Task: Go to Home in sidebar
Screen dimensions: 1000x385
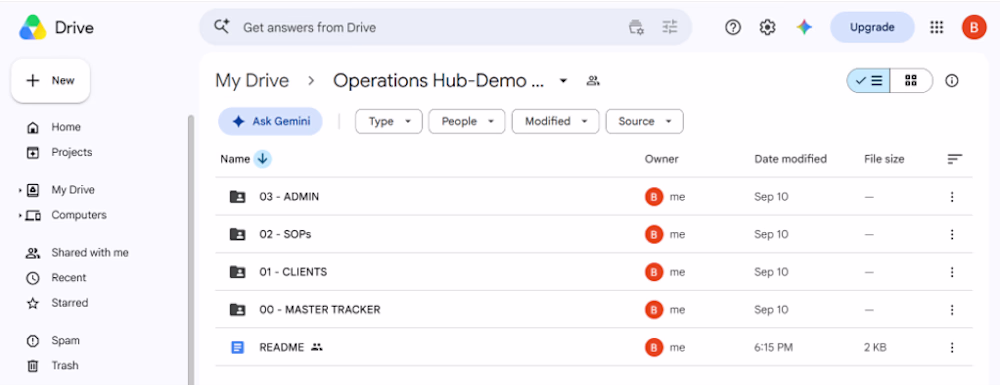Action: 66,127
